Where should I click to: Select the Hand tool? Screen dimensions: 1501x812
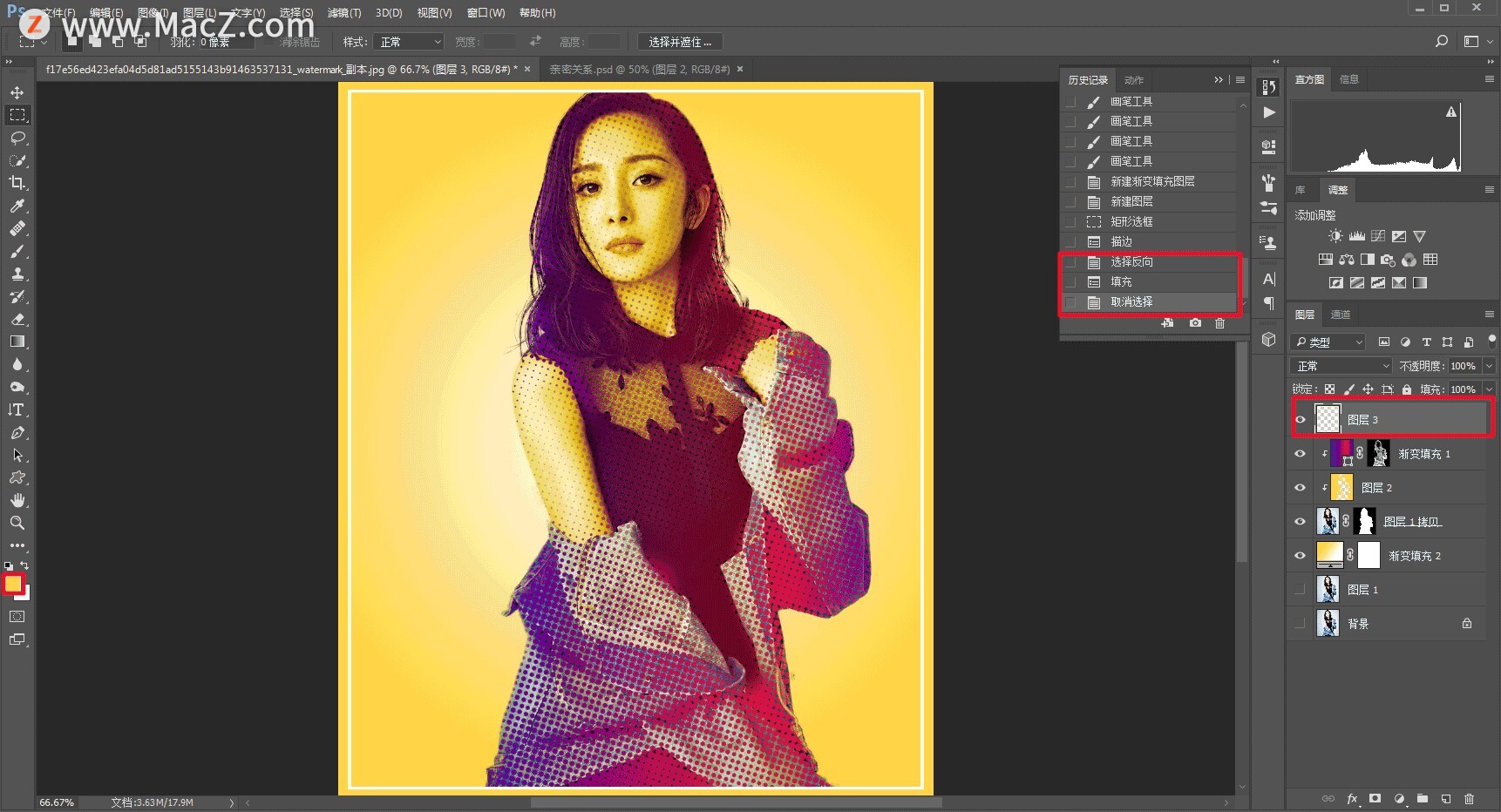click(17, 500)
